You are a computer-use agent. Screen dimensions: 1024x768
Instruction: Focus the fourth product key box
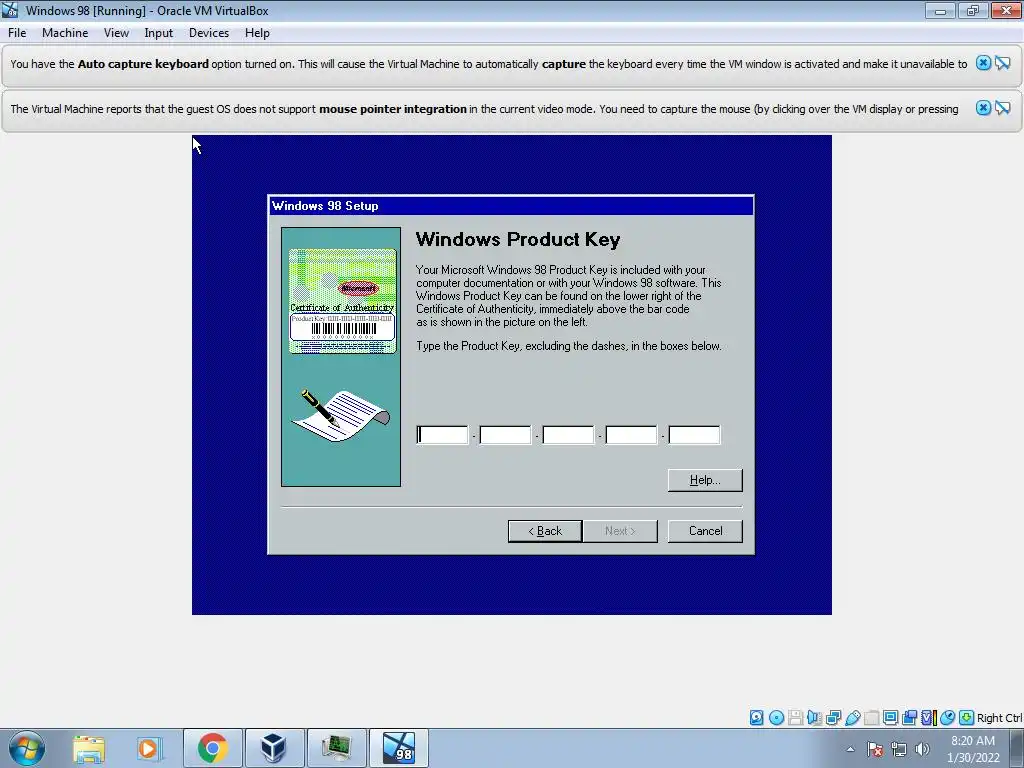[x=632, y=435]
